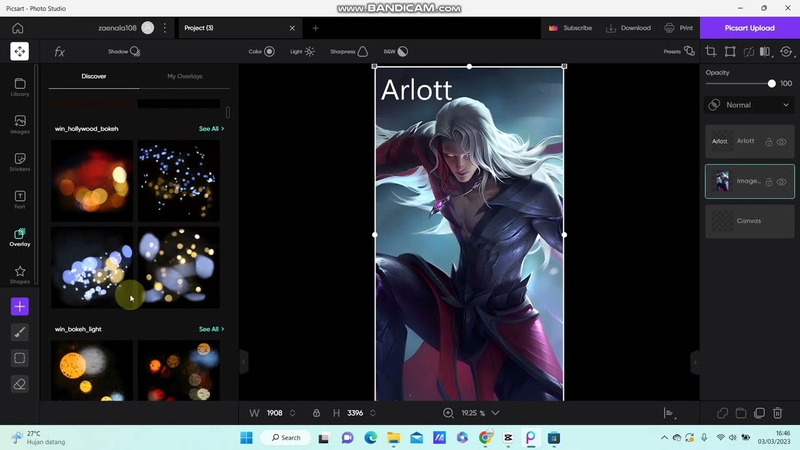Screen dimensions: 800x450
Task: Delete layer with trash icon
Action: coord(777,413)
